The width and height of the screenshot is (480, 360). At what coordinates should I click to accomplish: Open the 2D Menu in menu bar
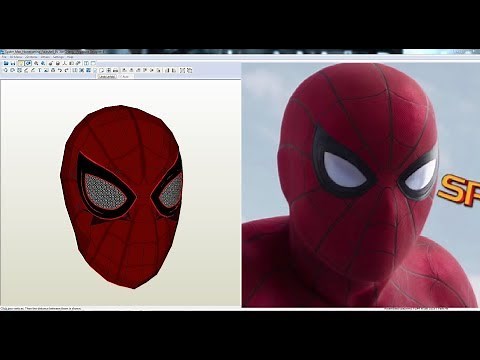(x=31, y=57)
